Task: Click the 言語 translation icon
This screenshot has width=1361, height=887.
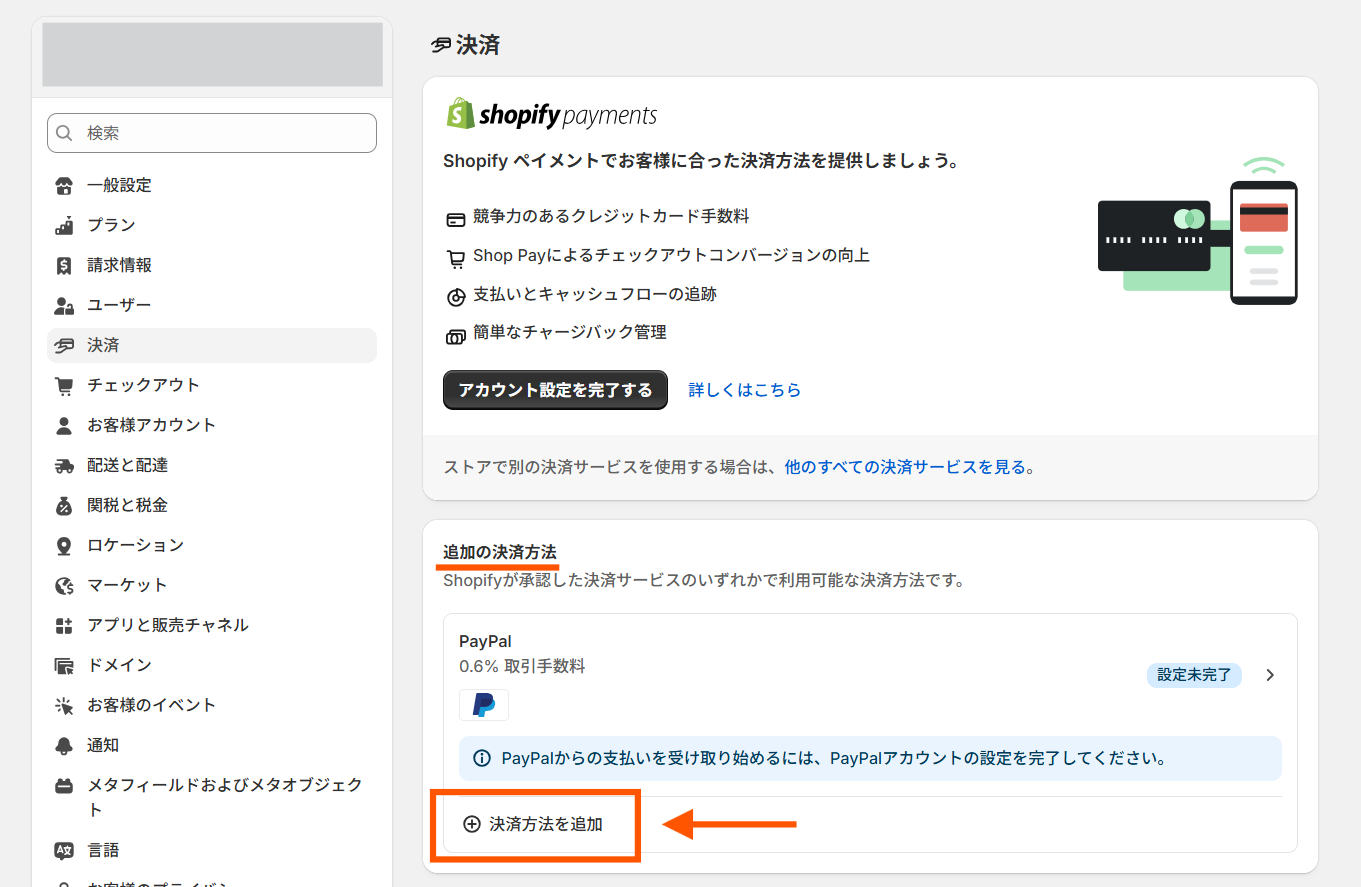Action: (64, 850)
